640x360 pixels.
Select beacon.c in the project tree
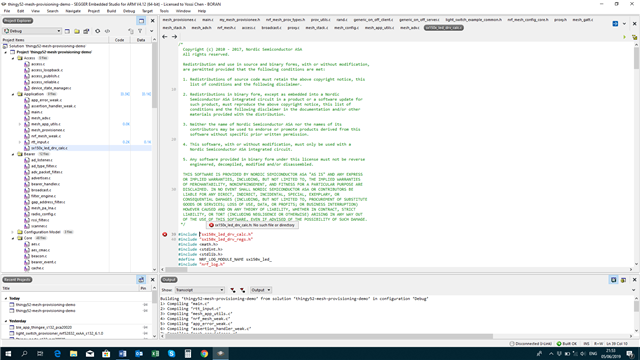[x=39, y=256]
